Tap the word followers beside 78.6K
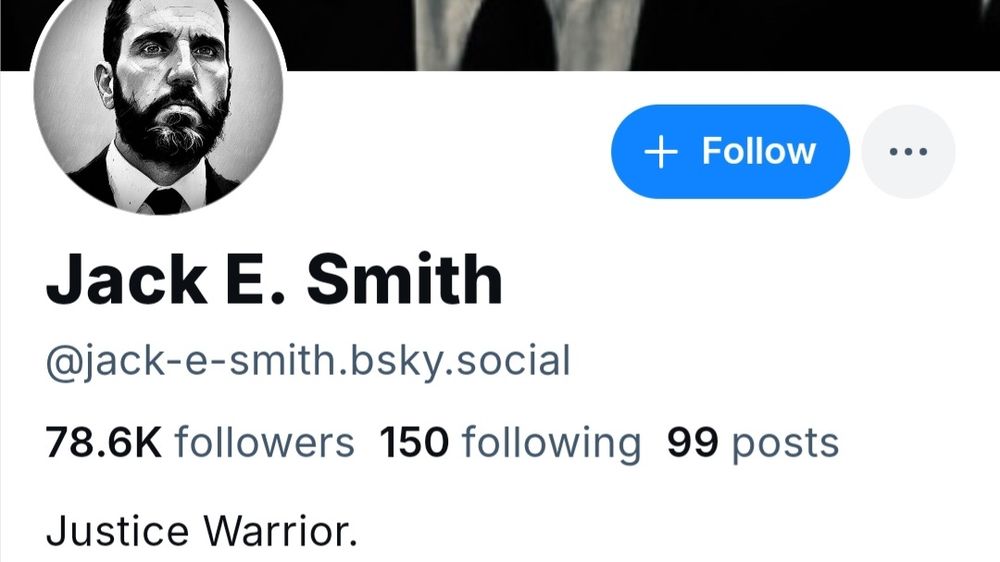 tap(265, 442)
